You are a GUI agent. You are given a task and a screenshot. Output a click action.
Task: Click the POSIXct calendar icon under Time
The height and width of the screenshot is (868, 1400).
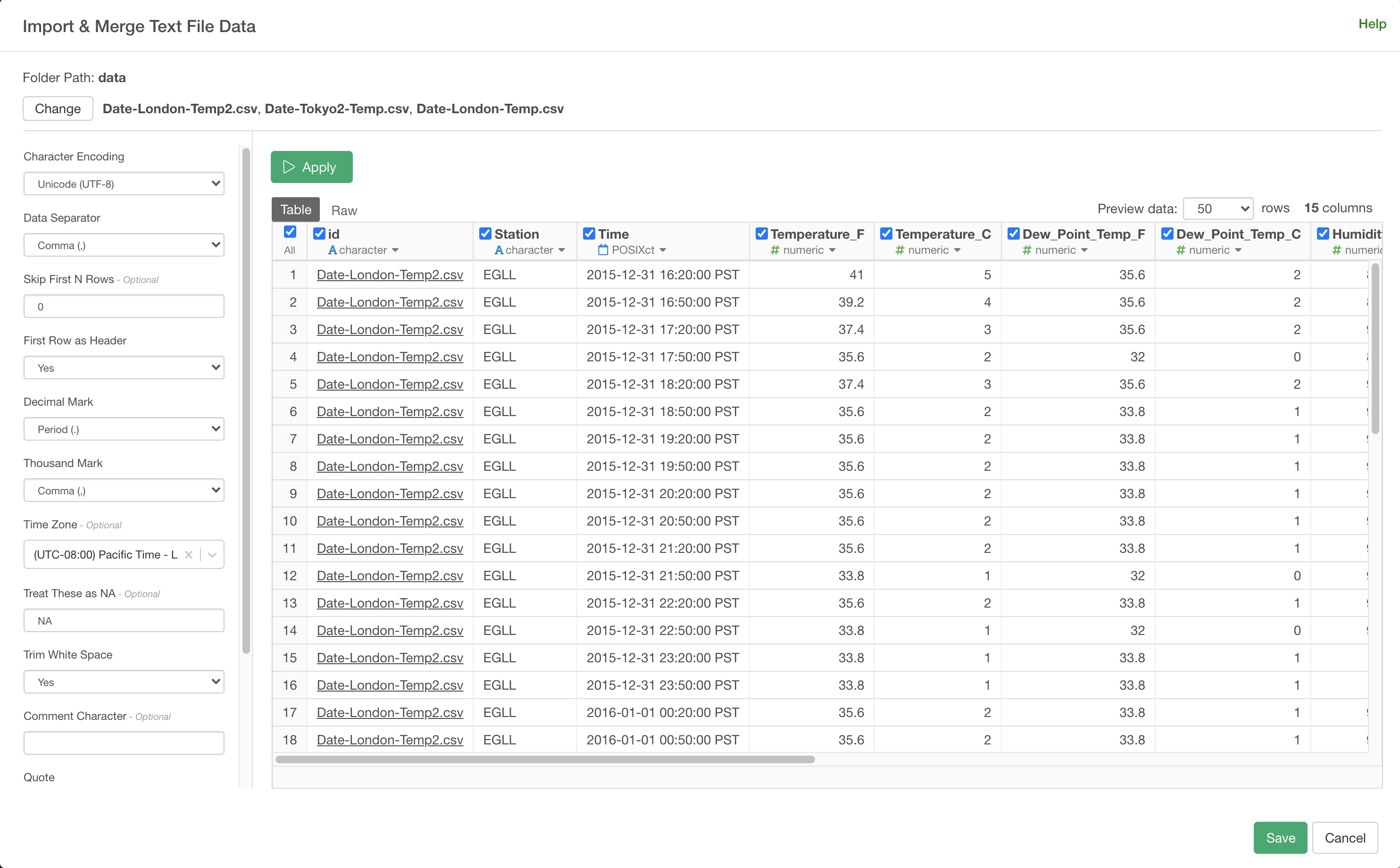603,250
